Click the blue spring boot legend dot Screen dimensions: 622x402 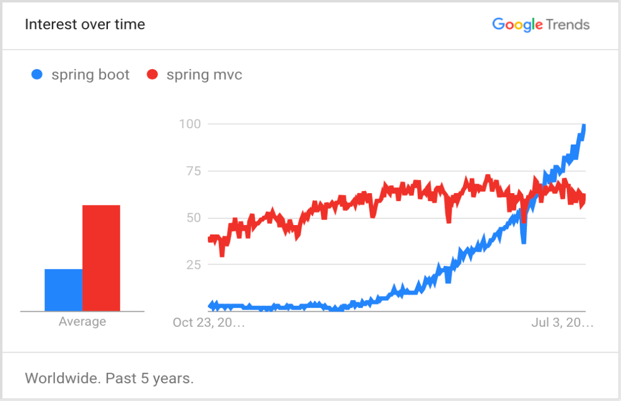click(x=37, y=75)
